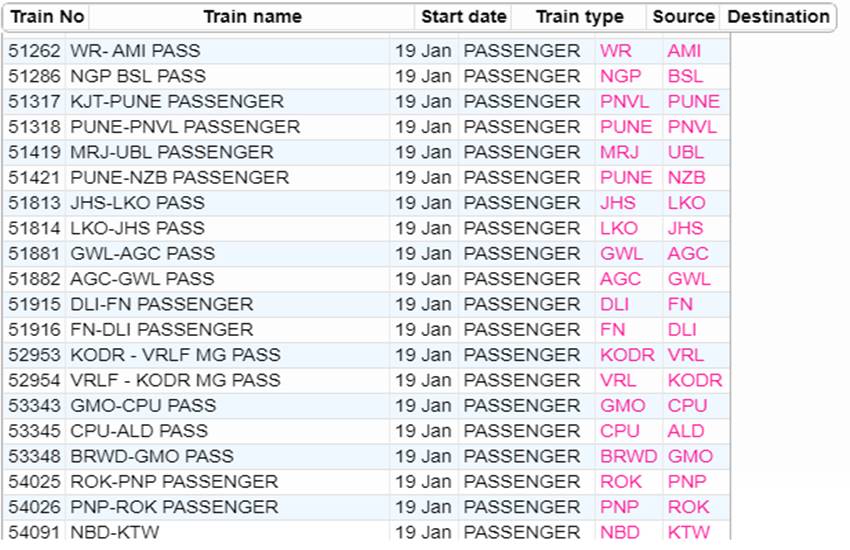Open ALD destination link for train 53345

click(686, 431)
